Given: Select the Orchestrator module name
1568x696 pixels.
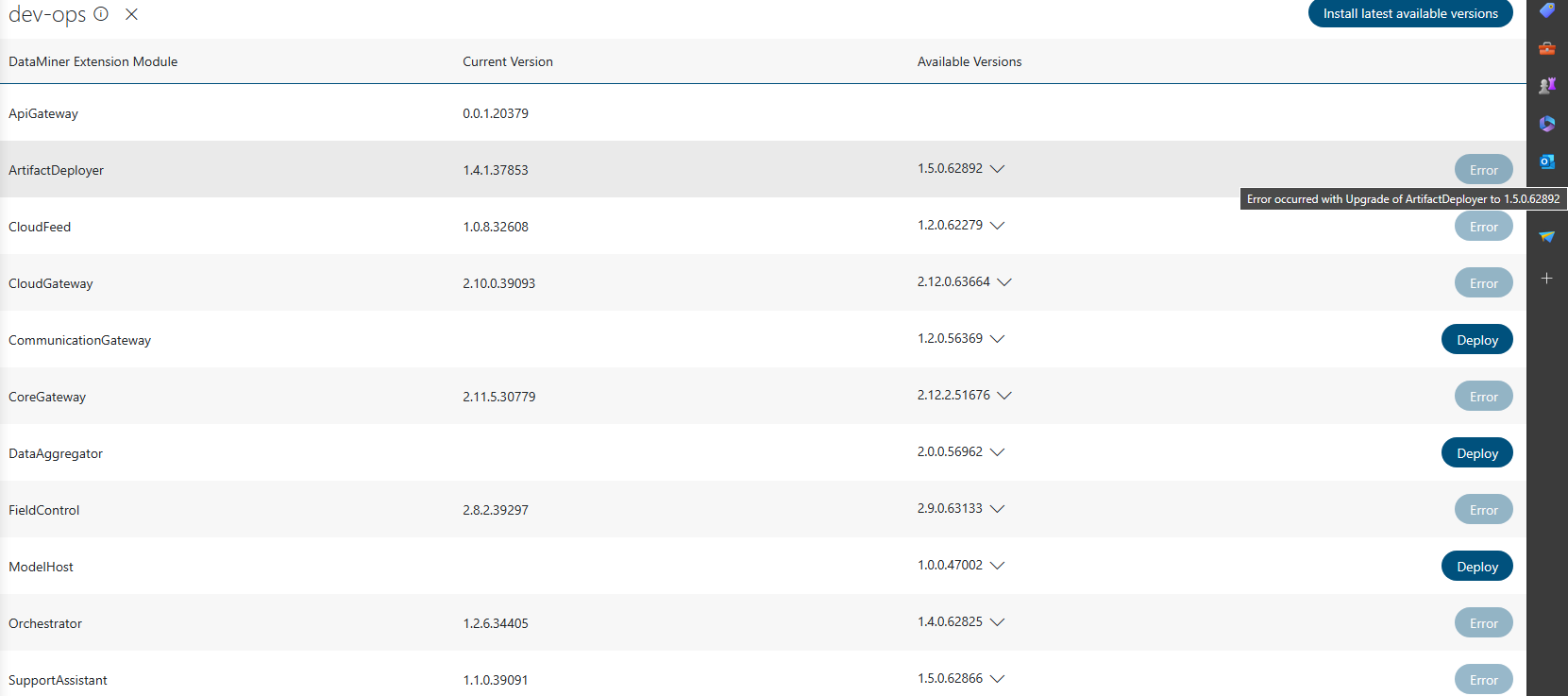Looking at the screenshot, I should pos(45,623).
